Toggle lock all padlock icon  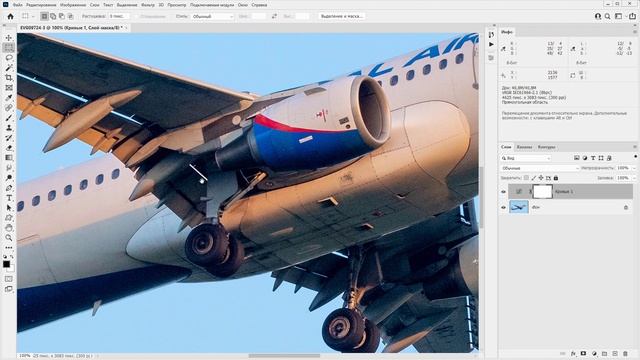[x=556, y=178]
